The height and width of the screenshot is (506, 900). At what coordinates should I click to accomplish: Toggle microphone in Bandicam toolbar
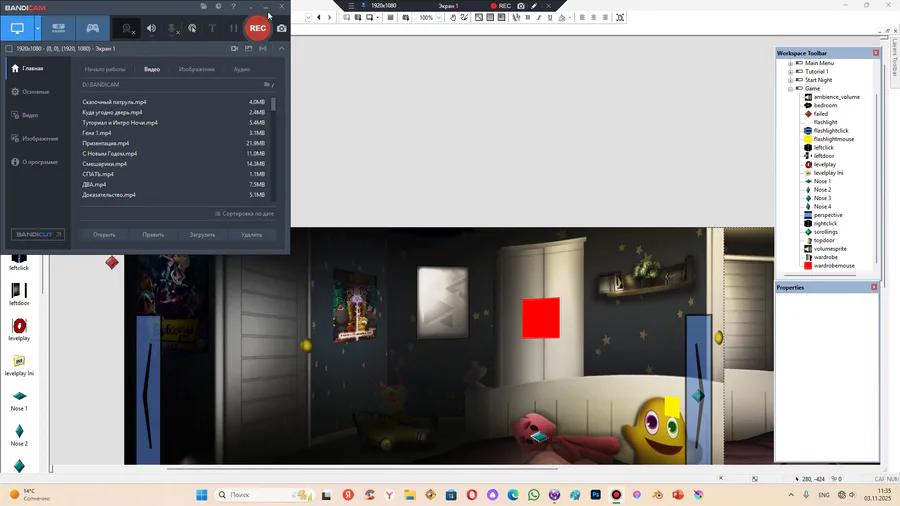point(172,28)
